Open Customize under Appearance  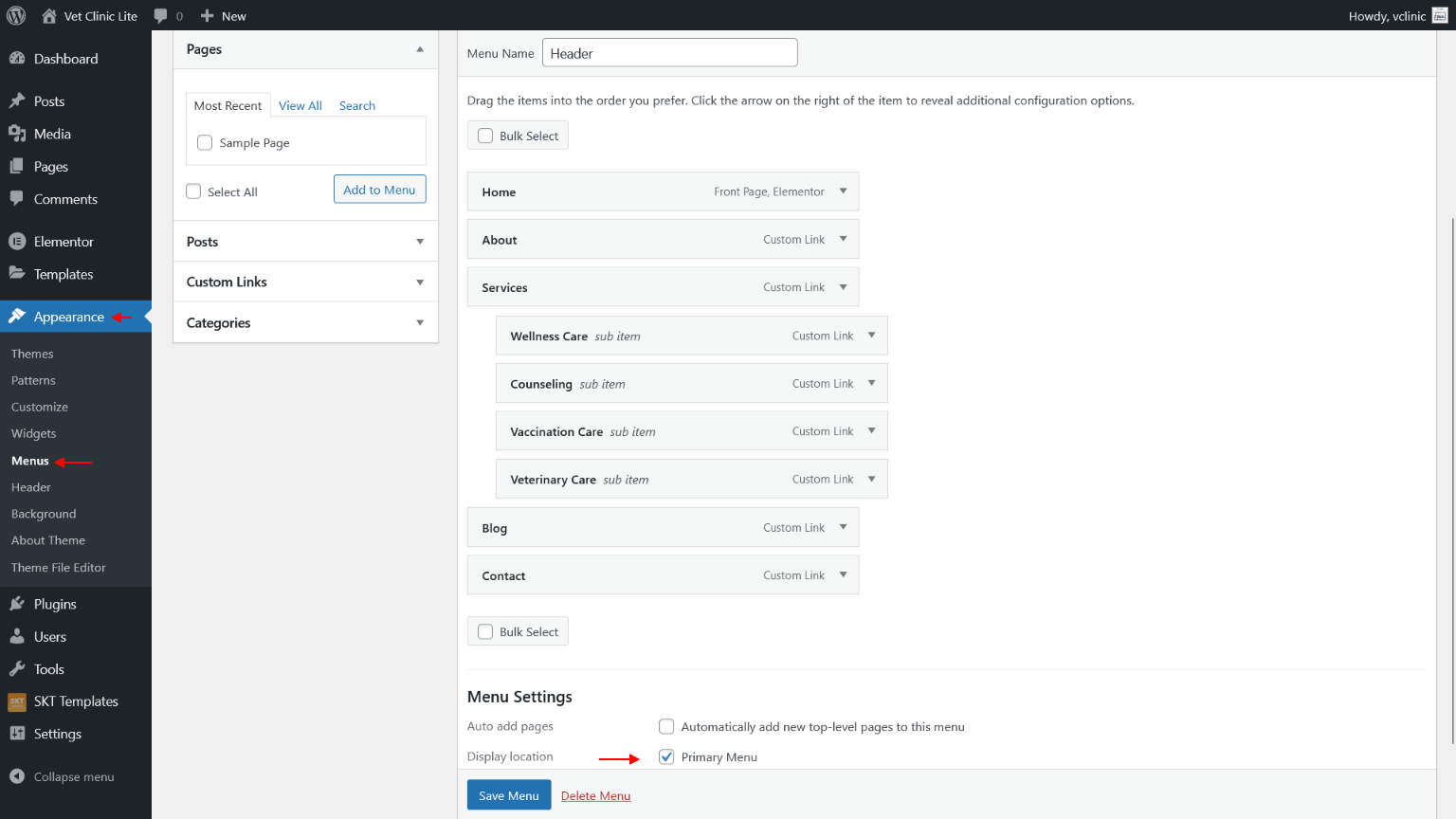[40, 407]
